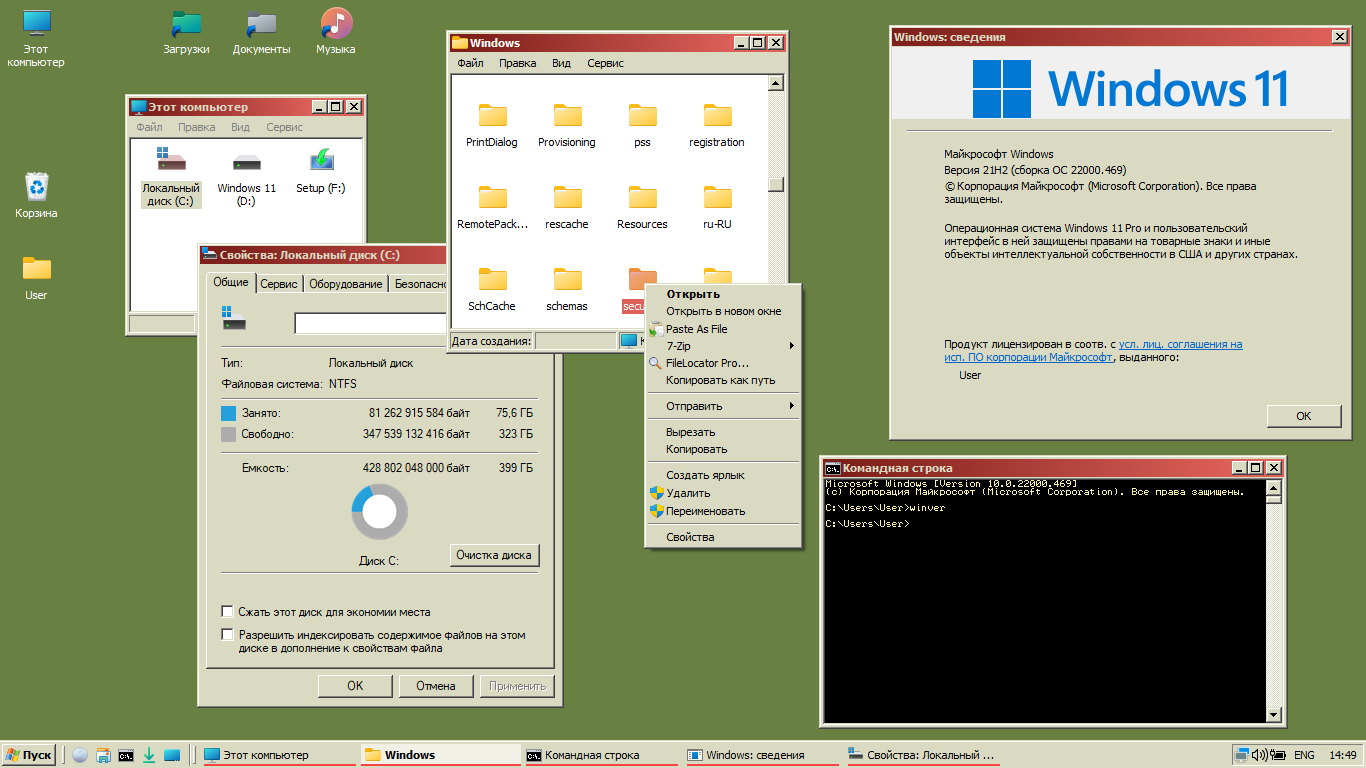Viewport: 1366px width, 768px height.
Task: Launch command prompt from quick launch bar
Action: [x=126, y=755]
